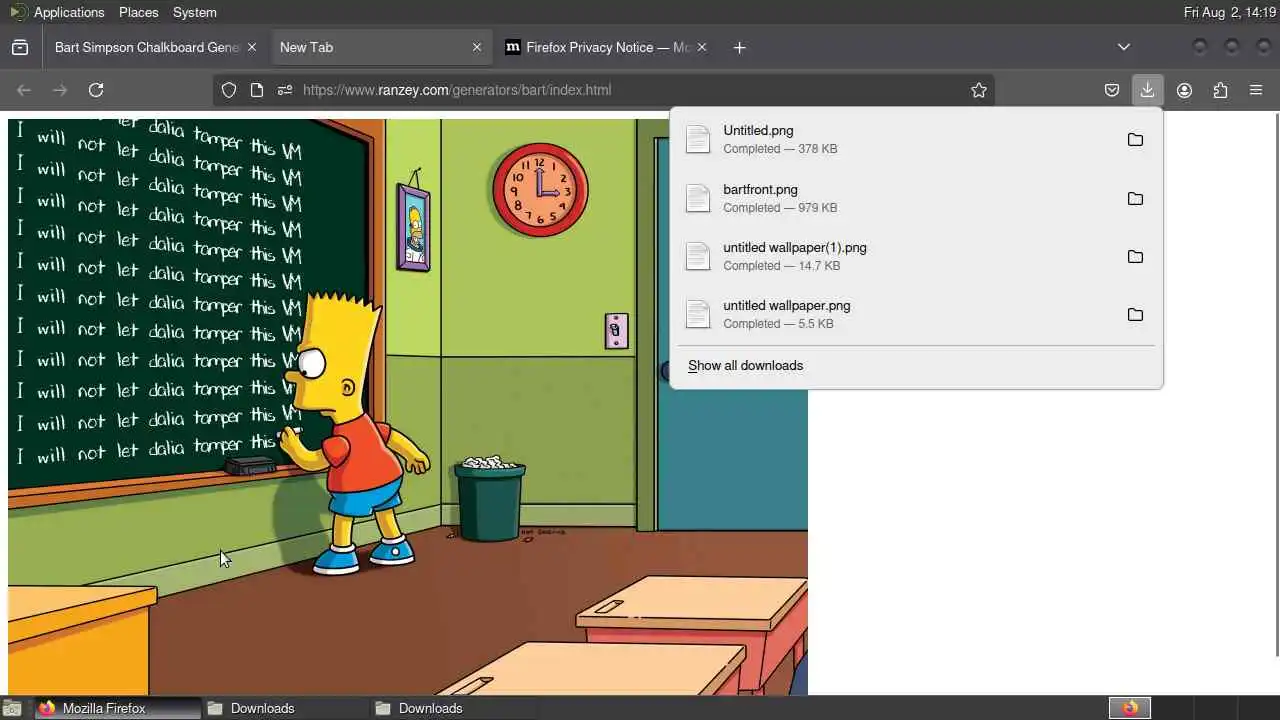Viewport: 1280px width, 720px height.
Task: Open a new tab with plus button
Action: (x=739, y=47)
